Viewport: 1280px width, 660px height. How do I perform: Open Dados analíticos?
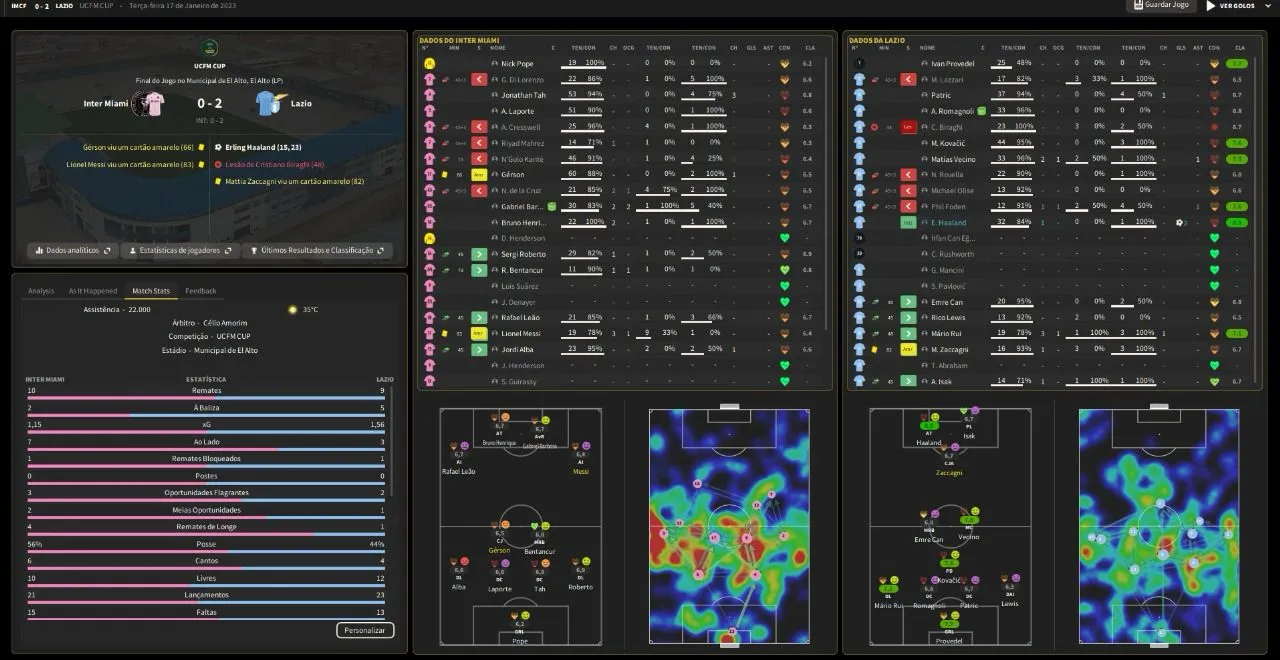pos(73,250)
